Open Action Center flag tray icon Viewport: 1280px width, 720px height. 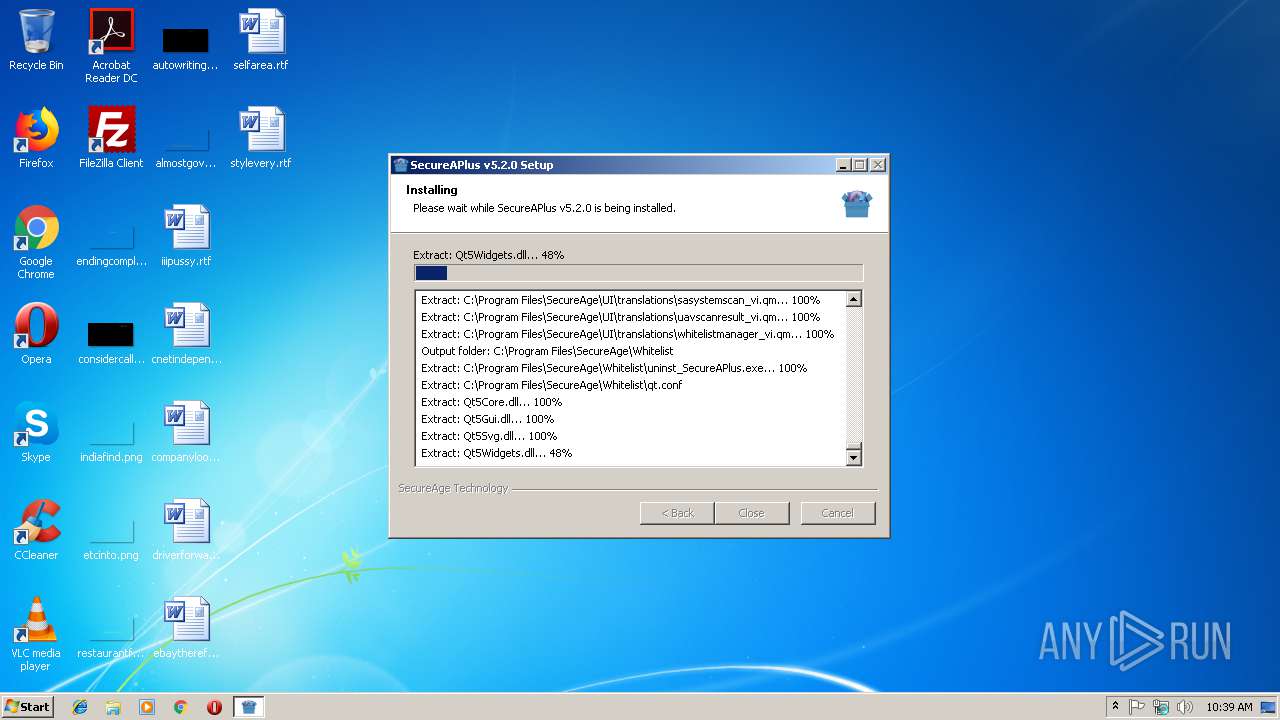1137,707
